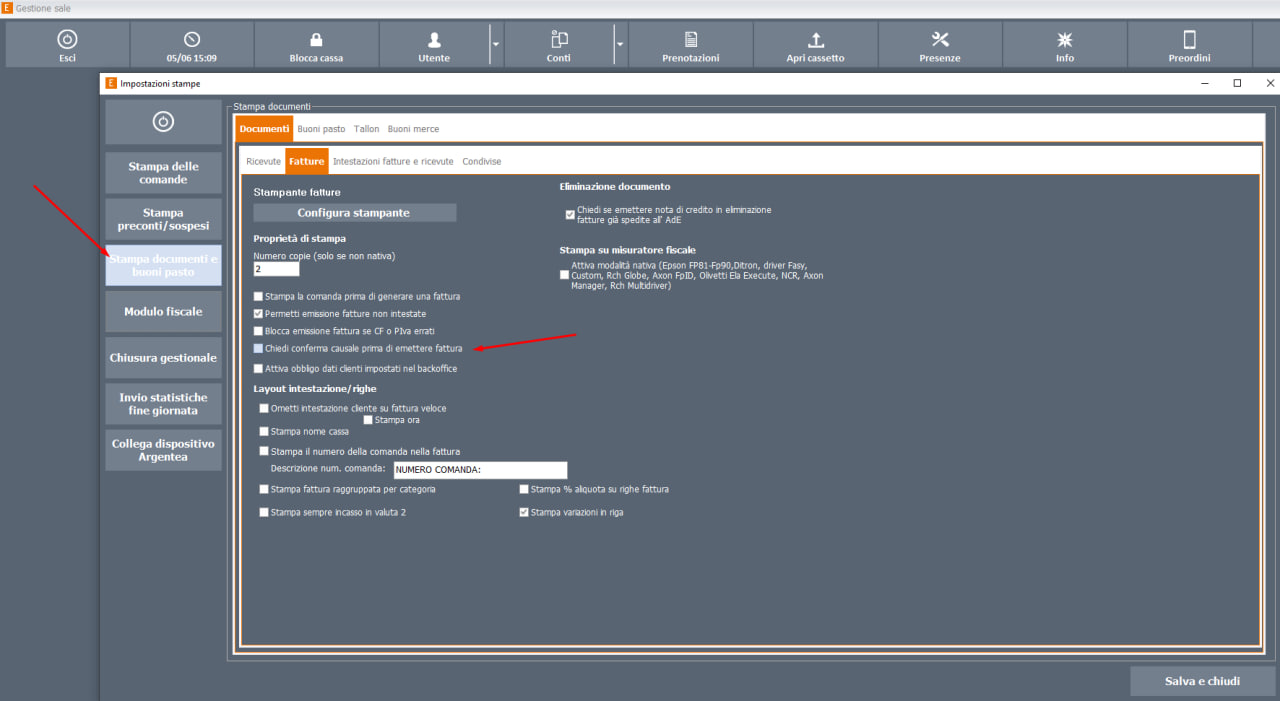Screen dimensions: 1280x701
Task: Click the Numero copie input field
Action: tap(276, 269)
